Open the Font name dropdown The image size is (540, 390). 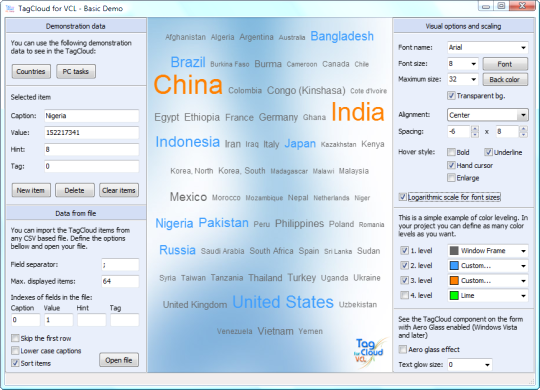pyautogui.click(x=523, y=48)
